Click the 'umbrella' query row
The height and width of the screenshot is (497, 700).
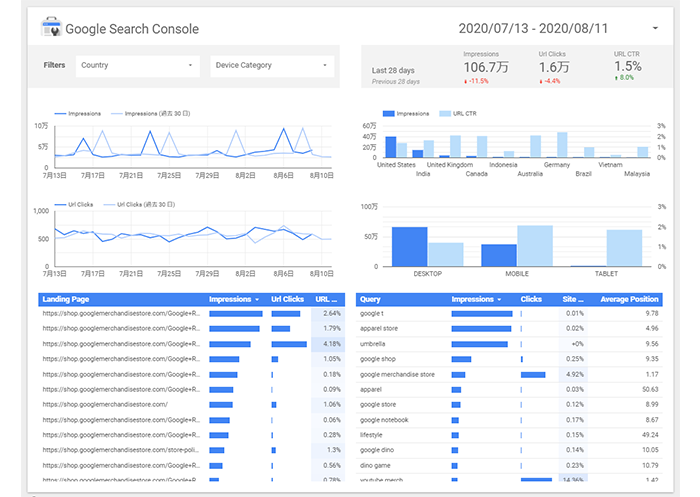click(x=509, y=344)
